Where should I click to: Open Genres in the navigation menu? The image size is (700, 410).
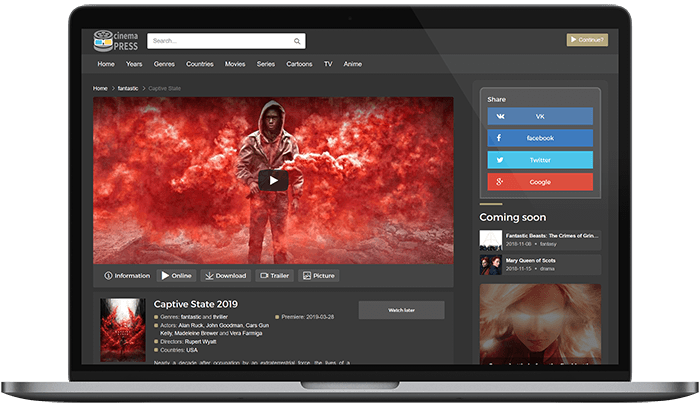tap(164, 64)
